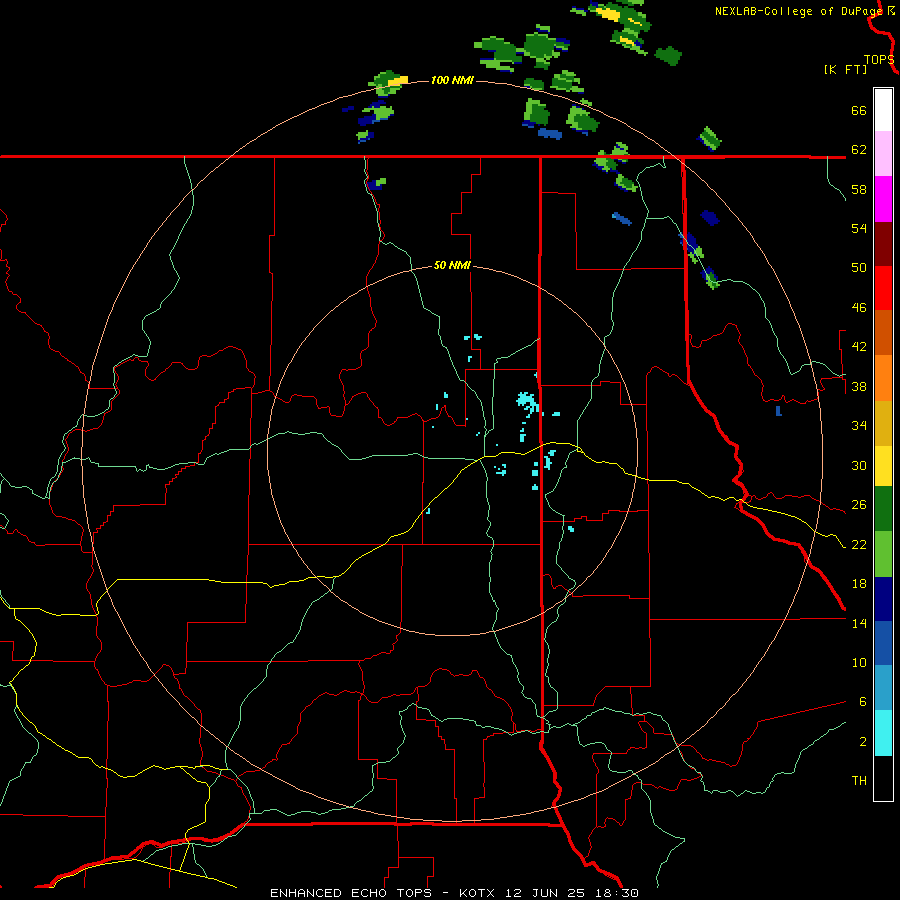The width and height of the screenshot is (900, 900).
Task: Click the 10 value on the legend scale
Action: 859,662
